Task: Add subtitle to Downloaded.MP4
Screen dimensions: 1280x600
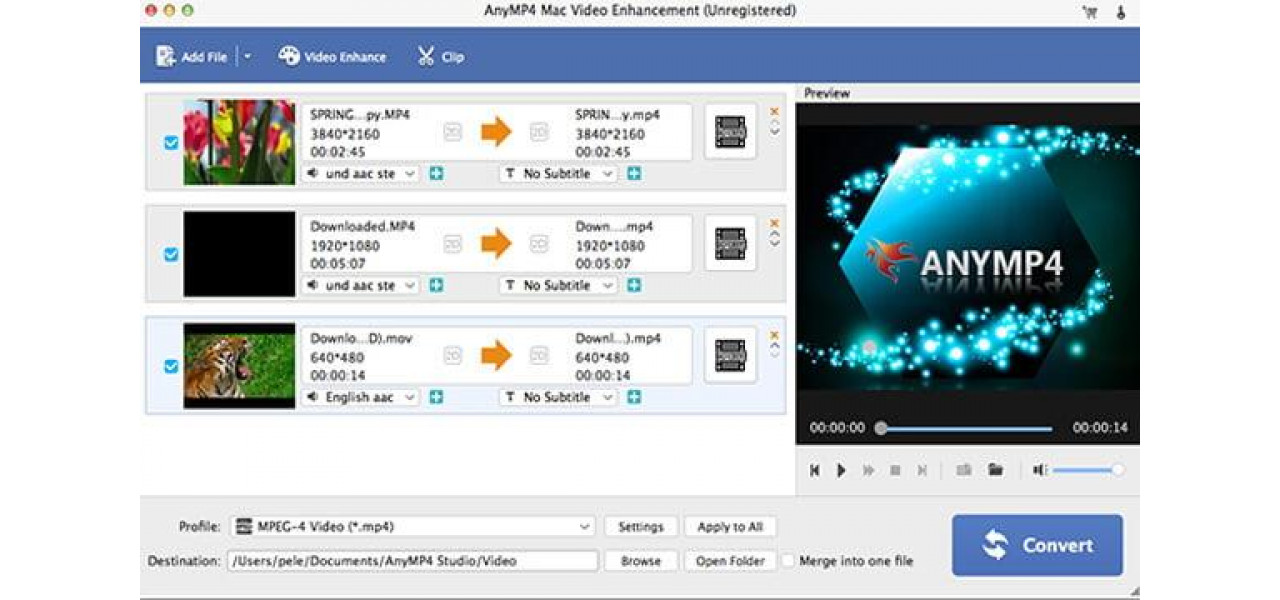Action: 634,286
